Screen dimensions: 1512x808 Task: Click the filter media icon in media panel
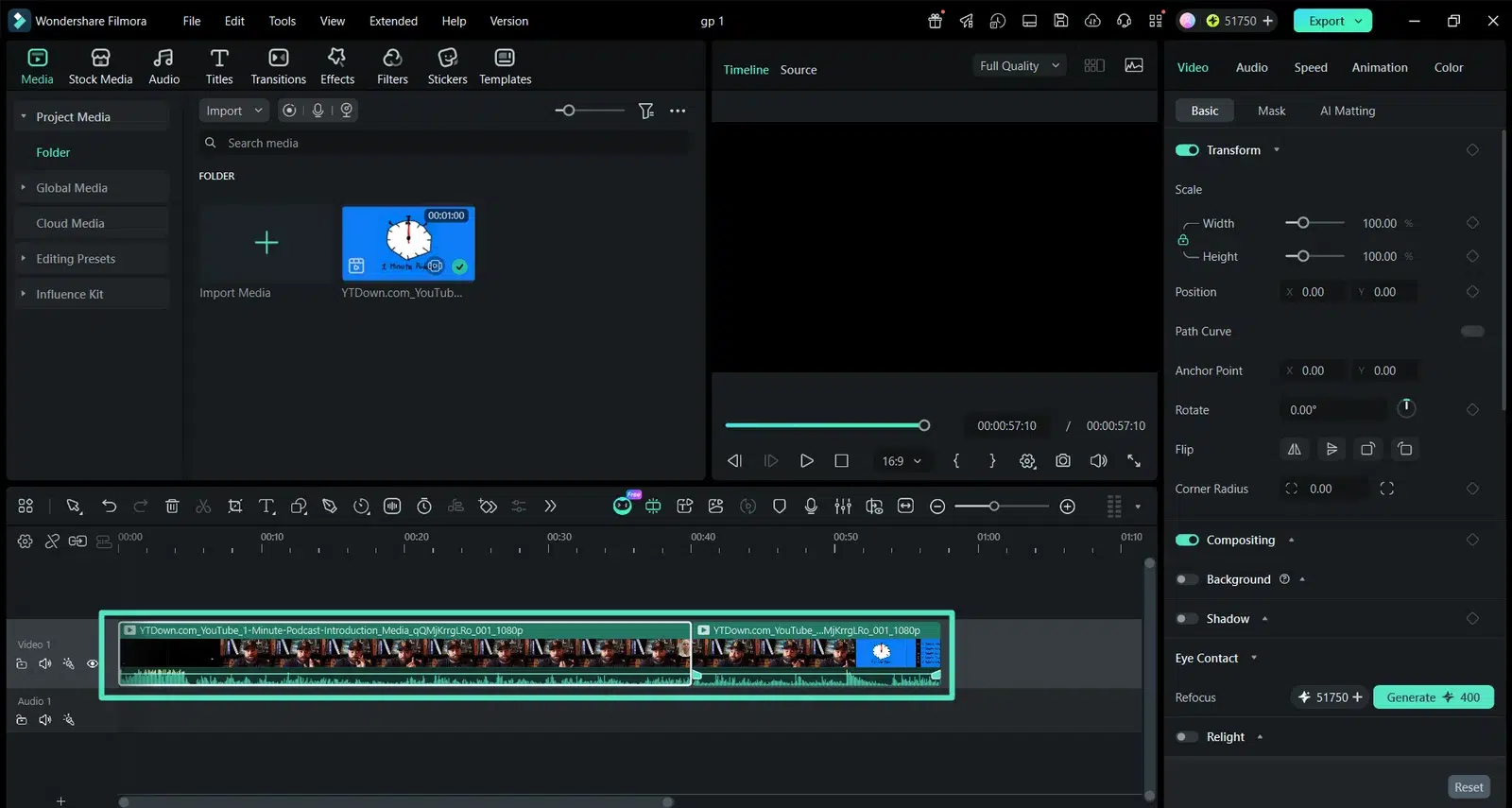pos(646,111)
